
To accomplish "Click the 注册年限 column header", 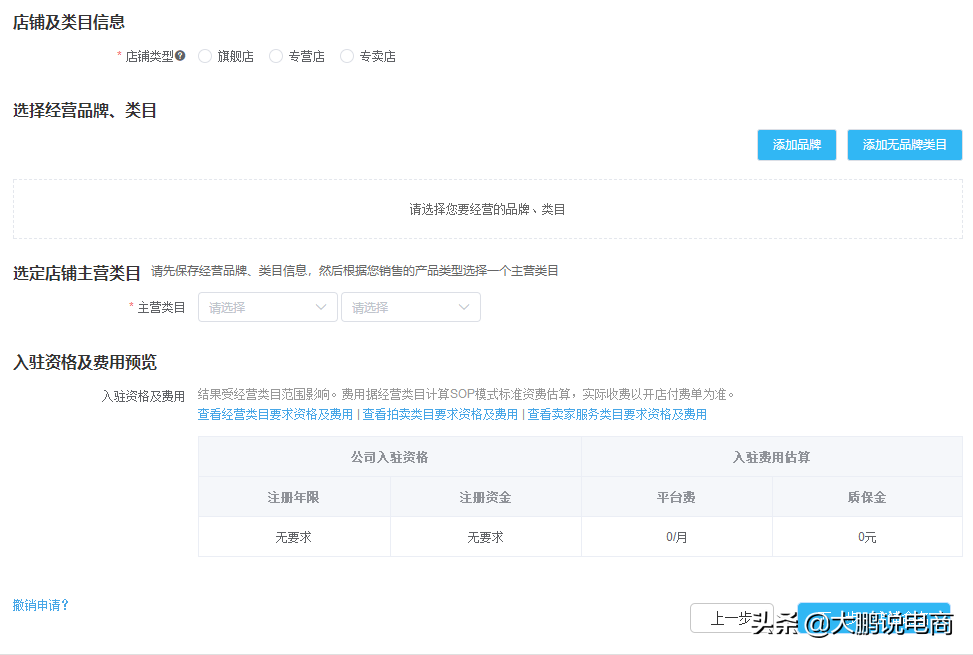I will 294,497.
